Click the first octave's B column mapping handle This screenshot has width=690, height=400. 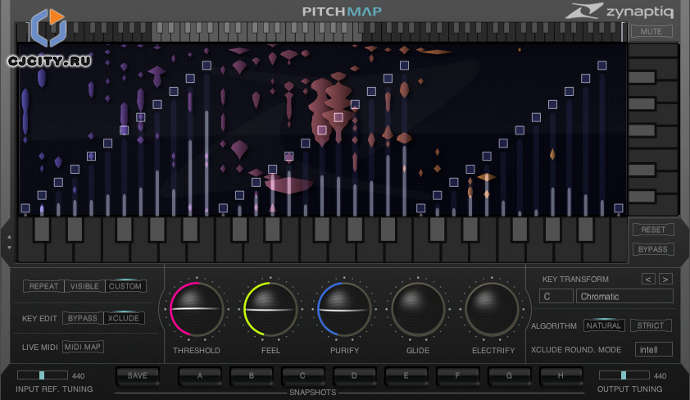tap(206, 66)
